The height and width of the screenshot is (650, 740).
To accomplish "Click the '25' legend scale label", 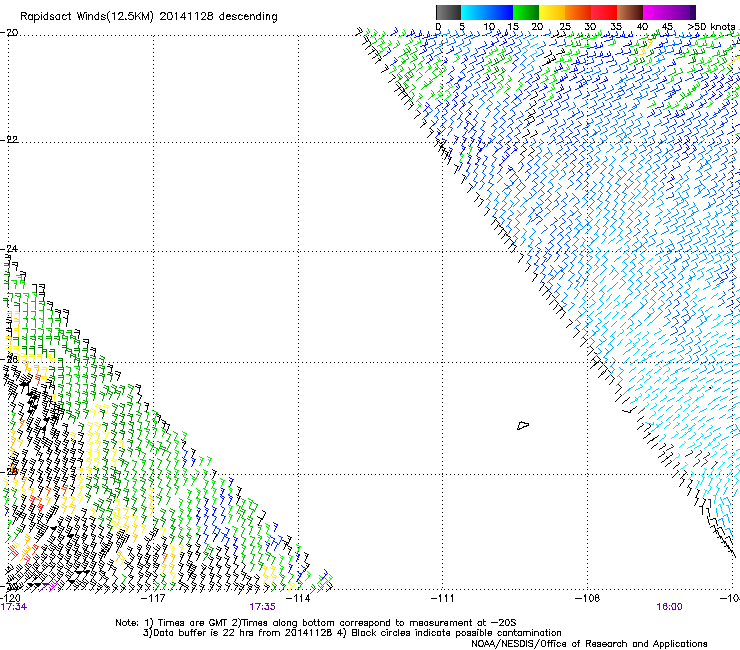I will 565,27.
